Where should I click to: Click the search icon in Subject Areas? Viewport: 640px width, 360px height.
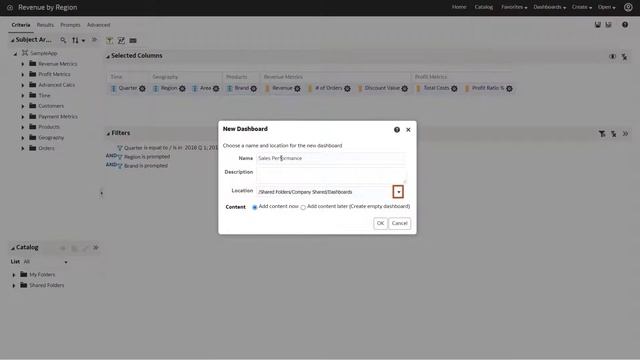(x=63, y=40)
